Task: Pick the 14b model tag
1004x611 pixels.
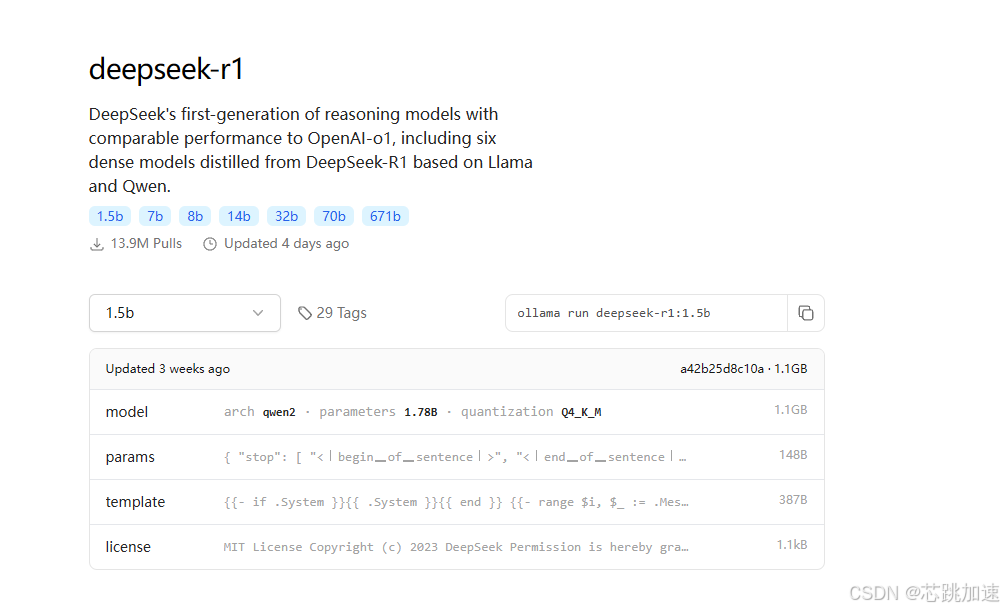Action: 239,216
